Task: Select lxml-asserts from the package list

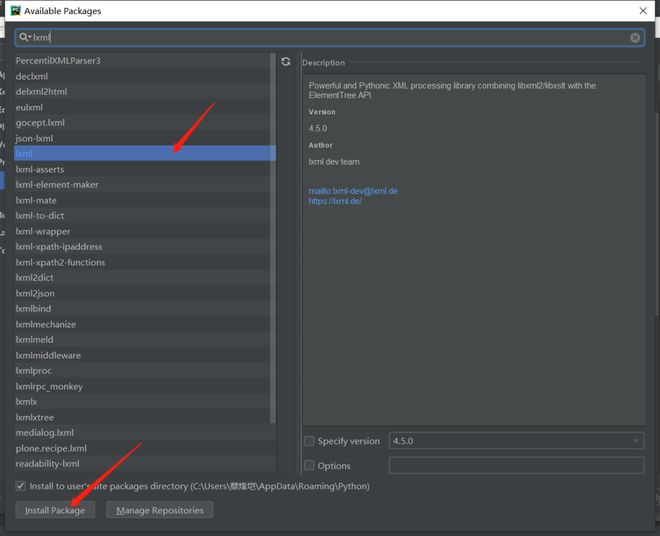Action: coord(40,169)
